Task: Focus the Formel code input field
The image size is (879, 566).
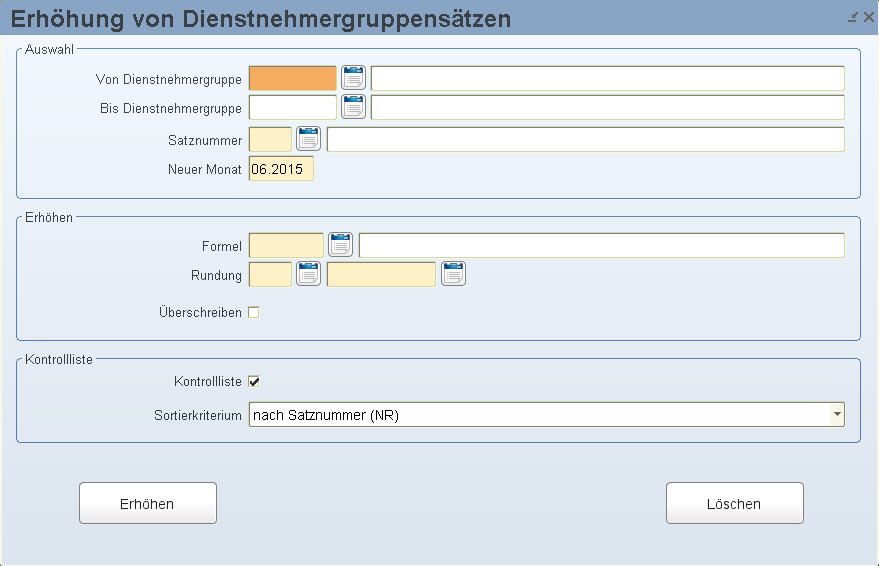Action: pyautogui.click(x=286, y=245)
